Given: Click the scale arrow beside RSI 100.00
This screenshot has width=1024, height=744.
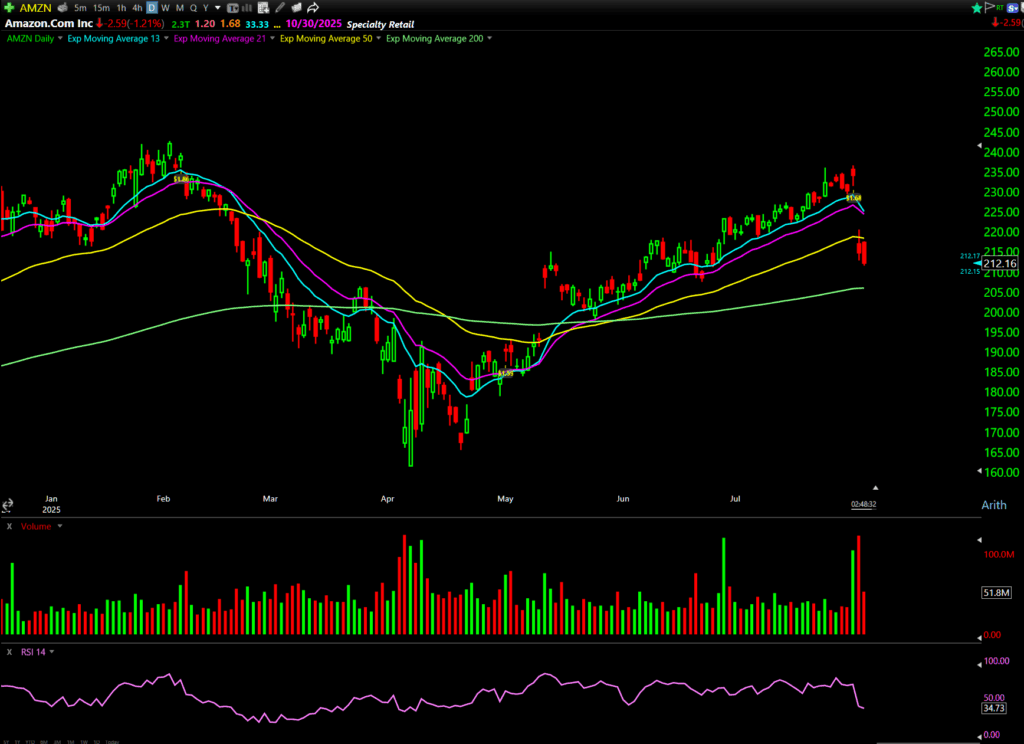Looking at the screenshot, I should 979,664.
